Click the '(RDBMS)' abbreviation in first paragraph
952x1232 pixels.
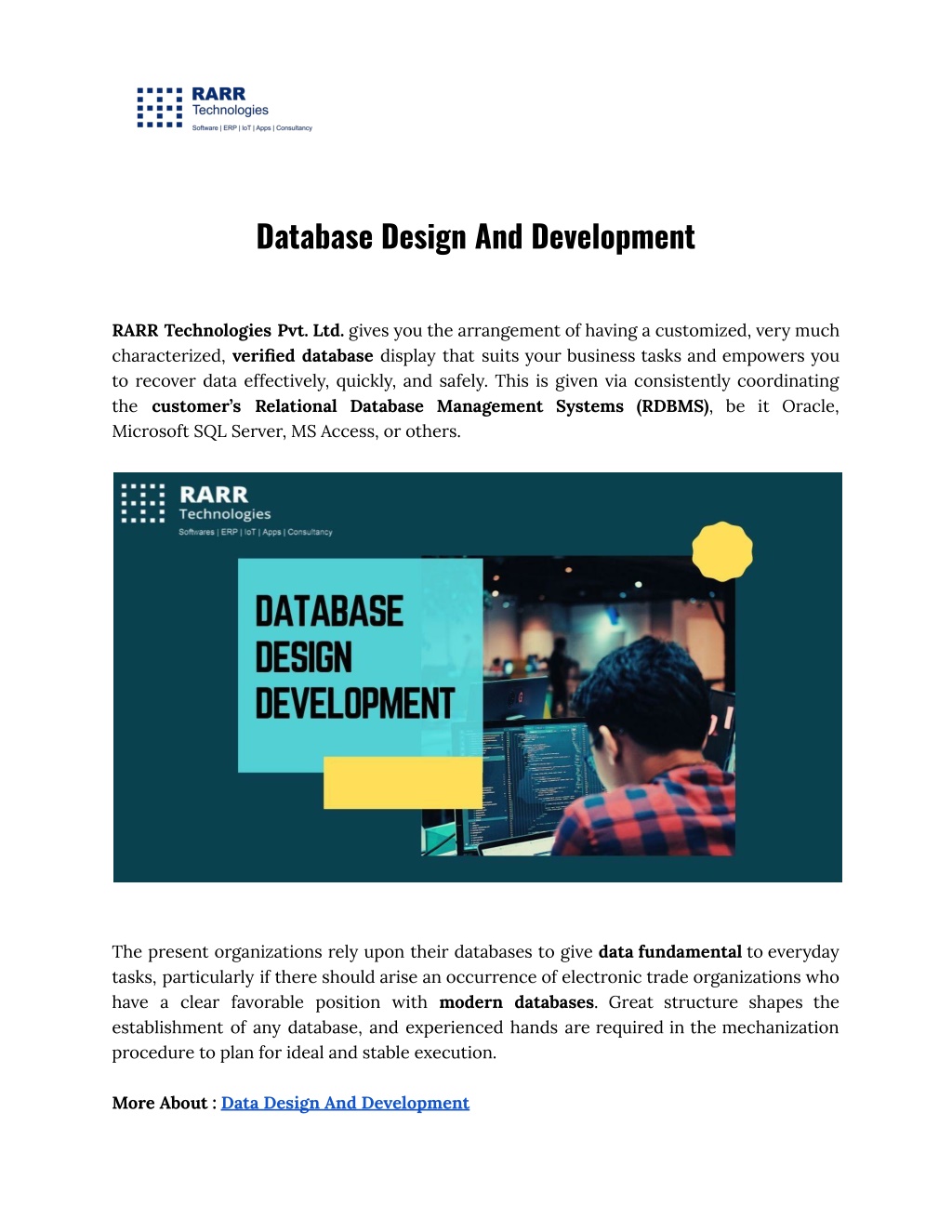[673, 406]
